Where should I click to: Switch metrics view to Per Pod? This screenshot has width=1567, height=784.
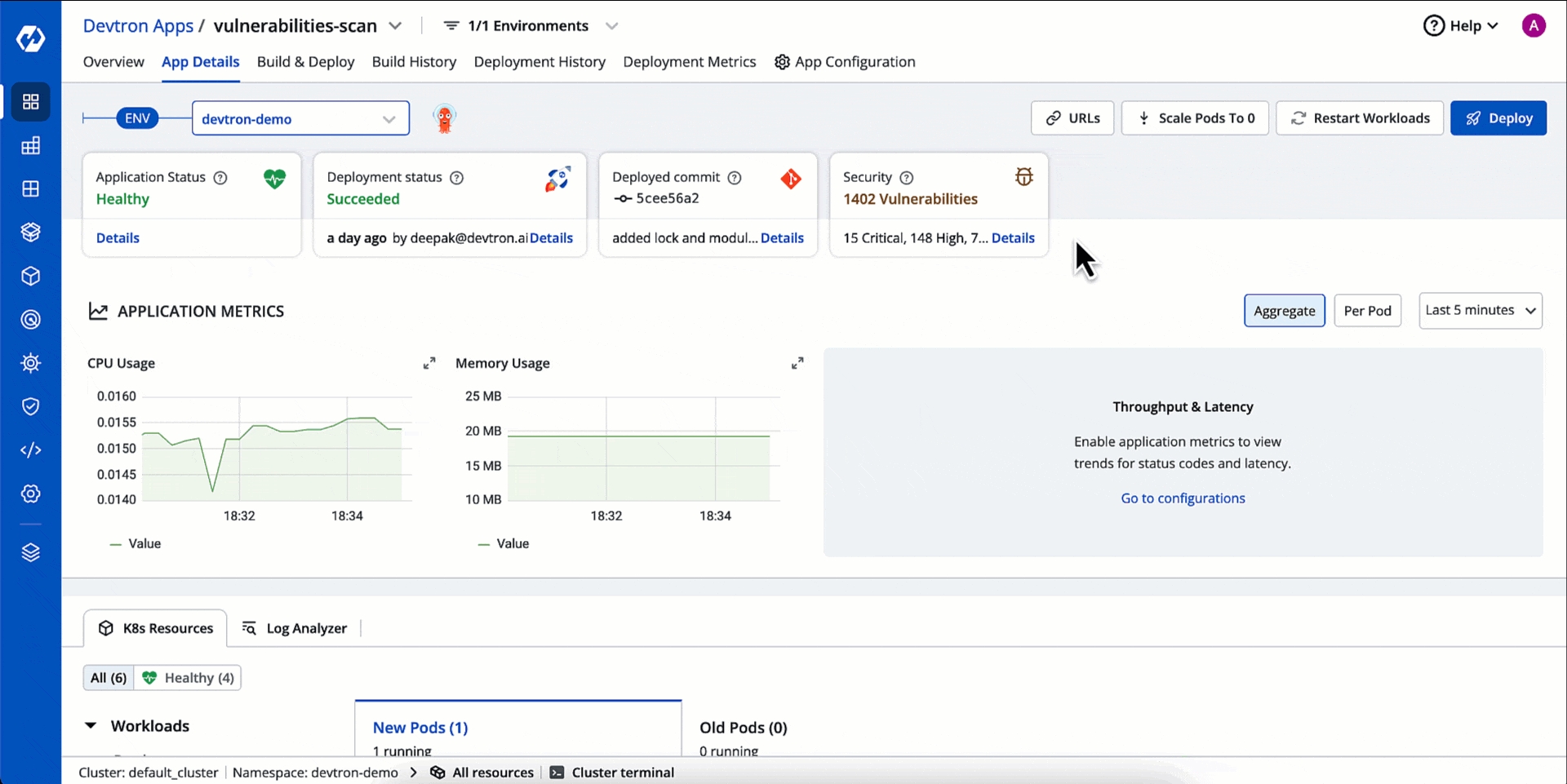1367,311
